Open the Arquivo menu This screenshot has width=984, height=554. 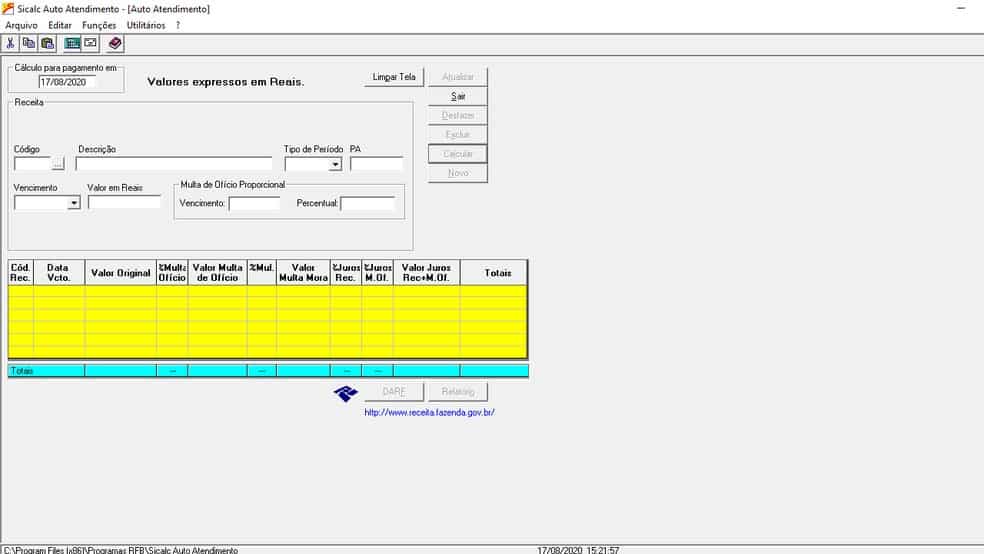pyautogui.click(x=21, y=25)
